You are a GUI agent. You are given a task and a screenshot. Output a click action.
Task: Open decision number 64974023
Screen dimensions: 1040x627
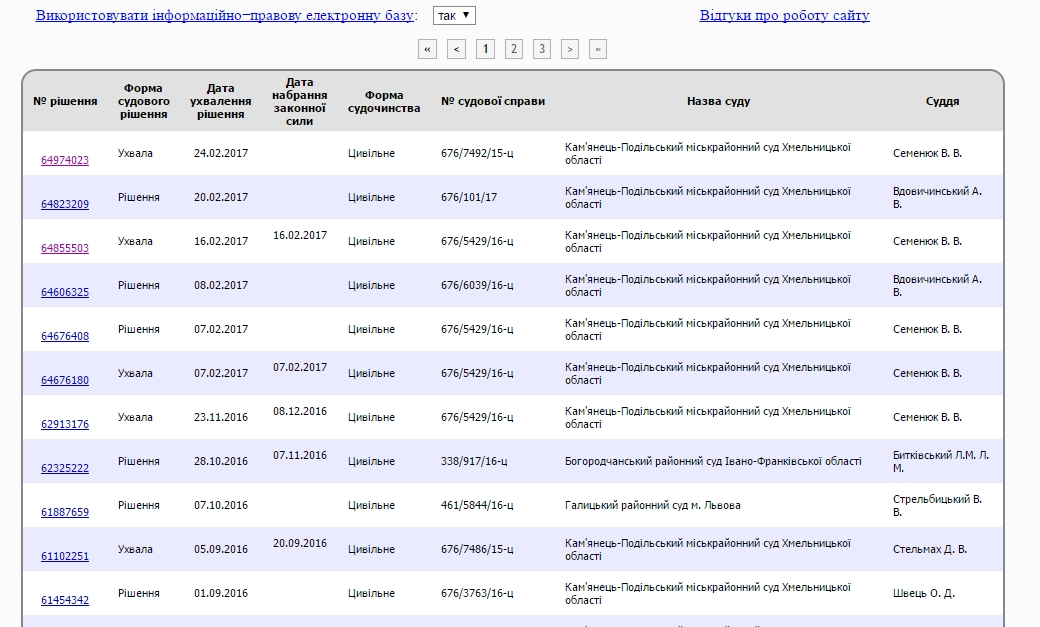point(65,160)
